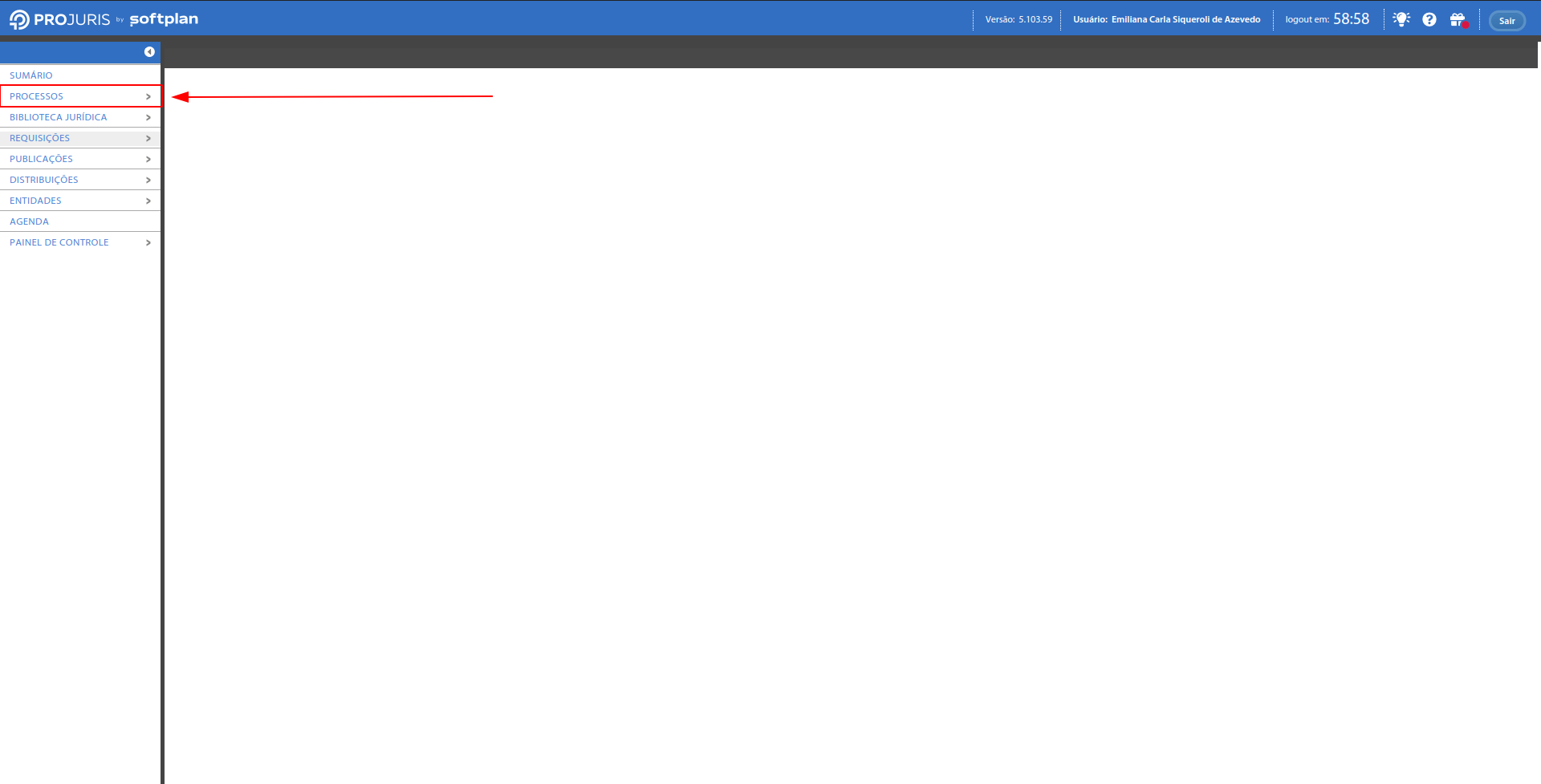Open the gift news icon
This screenshot has width=1541, height=784.
1458,19
